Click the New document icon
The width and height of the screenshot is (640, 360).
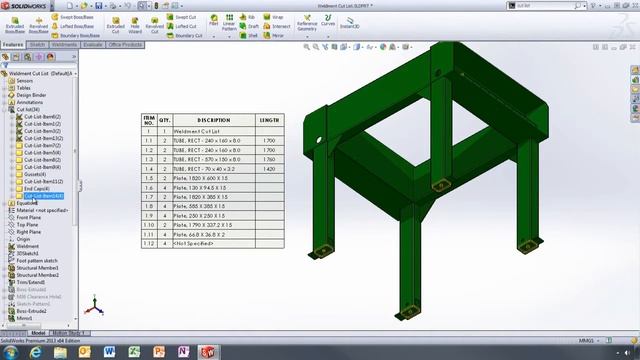pos(70,6)
